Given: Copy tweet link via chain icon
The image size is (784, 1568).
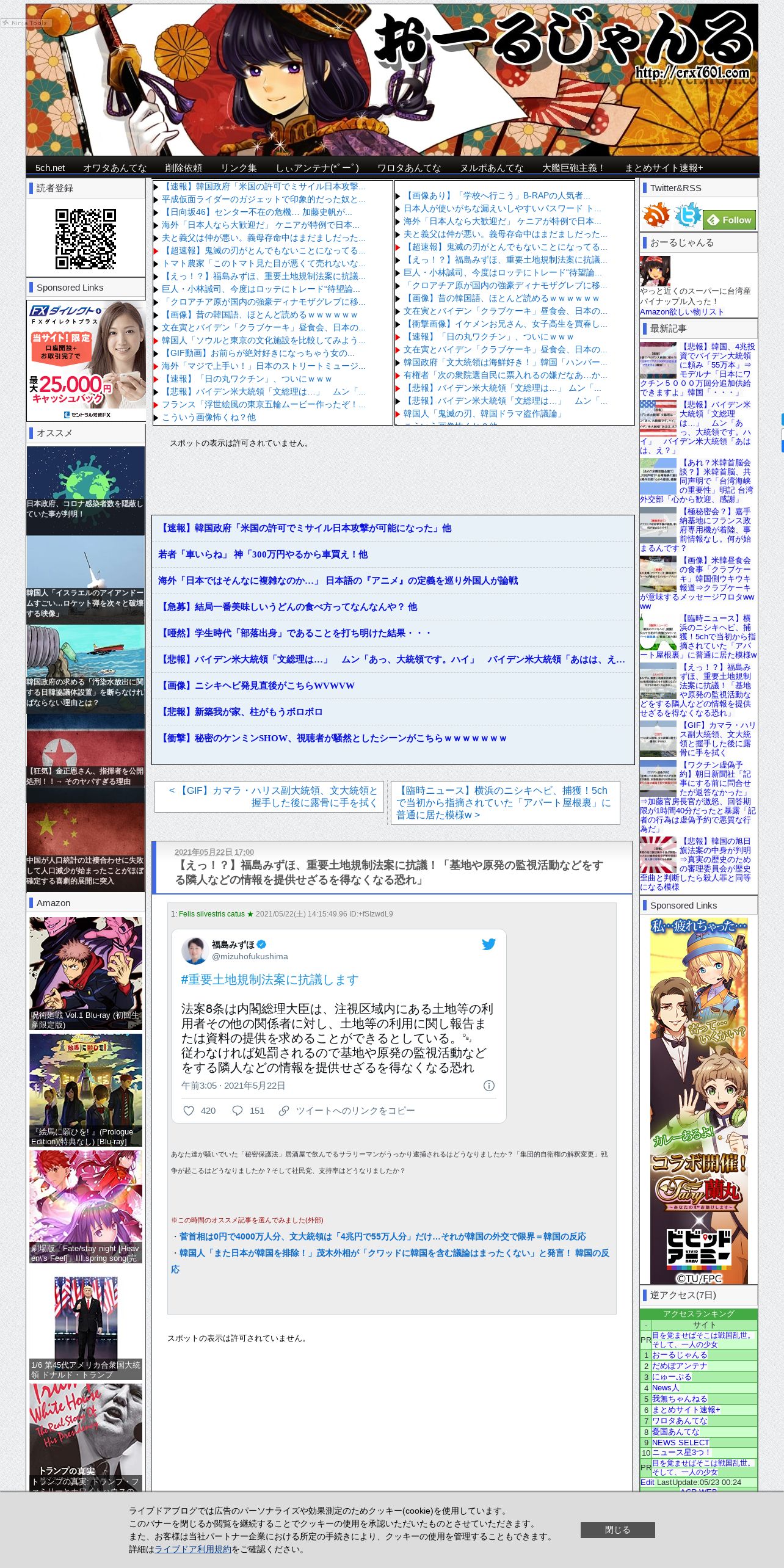Looking at the screenshot, I should click(284, 1110).
